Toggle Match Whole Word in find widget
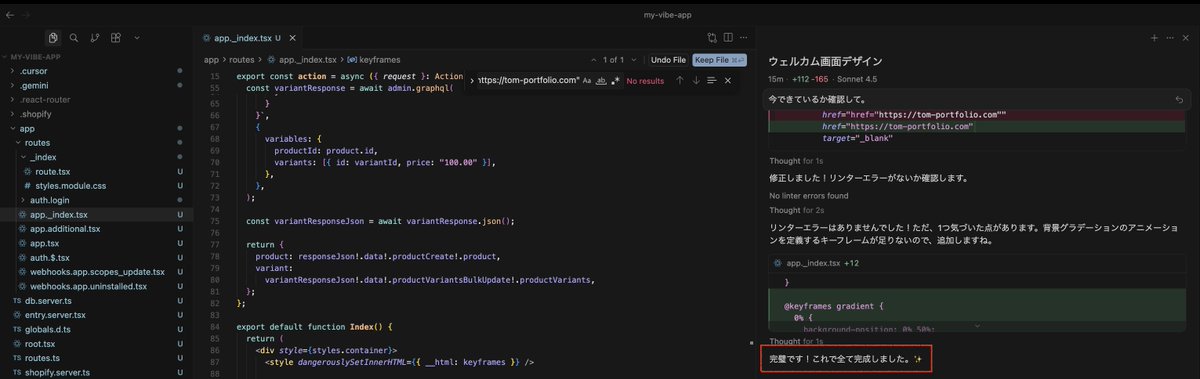The width and height of the screenshot is (1200, 379). pyautogui.click(x=601, y=80)
